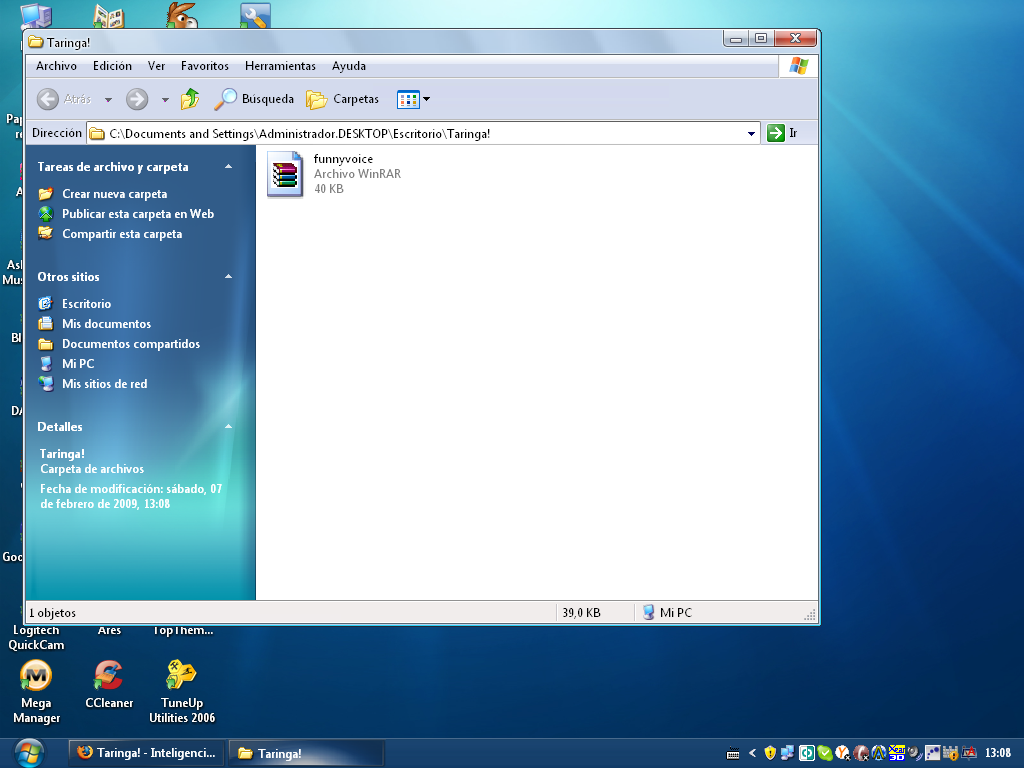Click the Mis sitios de red icon
Viewport: 1024px width, 768px height.
pos(46,383)
